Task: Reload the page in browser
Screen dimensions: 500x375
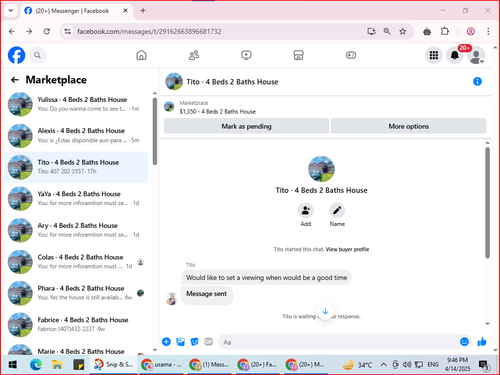Action: (x=47, y=31)
